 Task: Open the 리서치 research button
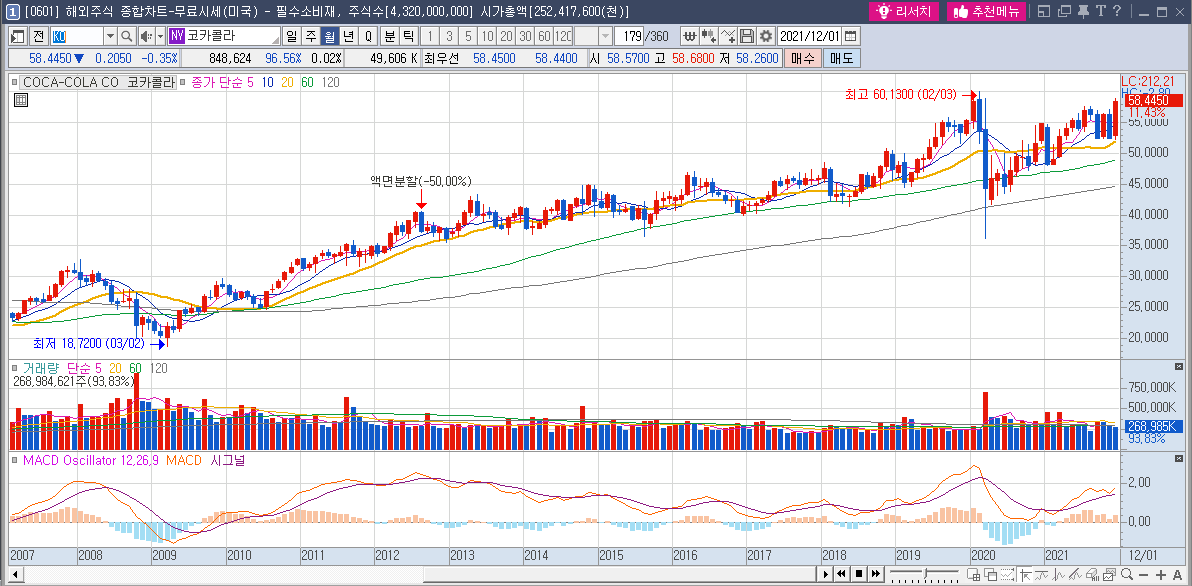pyautogui.click(x=905, y=11)
